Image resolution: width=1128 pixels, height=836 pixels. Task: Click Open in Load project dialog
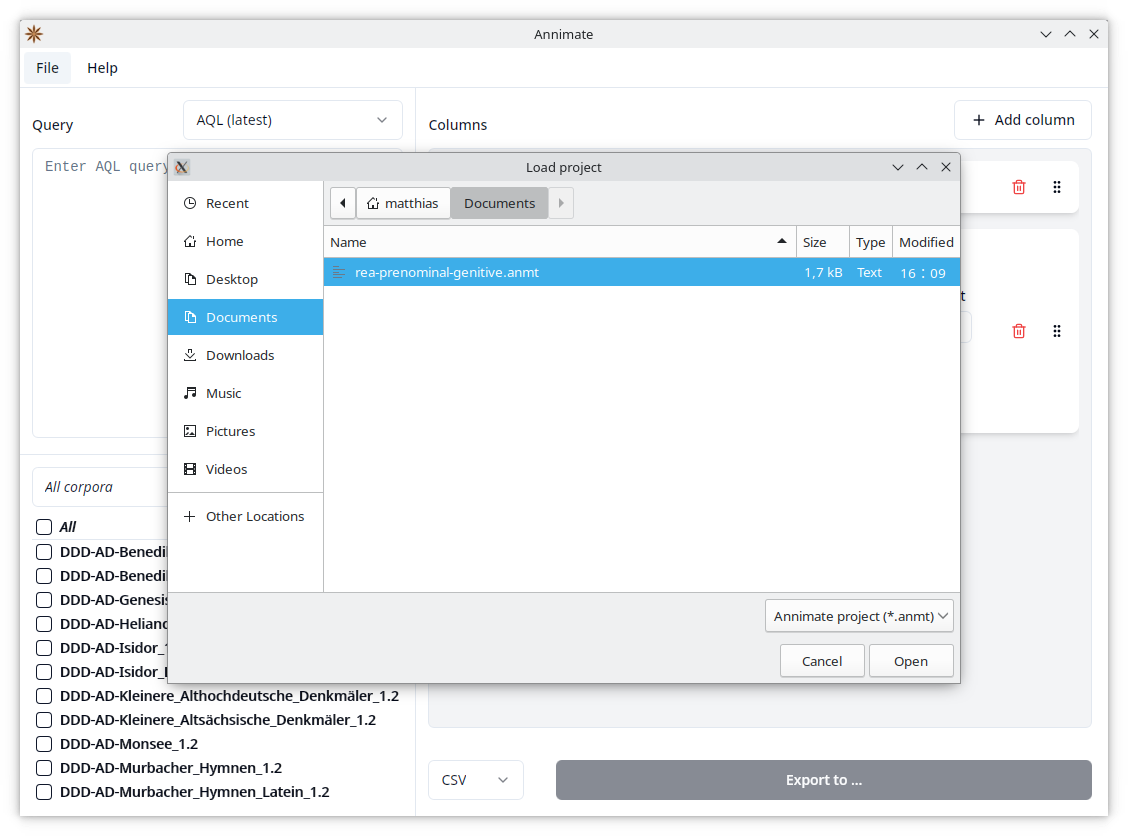pyautogui.click(x=911, y=661)
